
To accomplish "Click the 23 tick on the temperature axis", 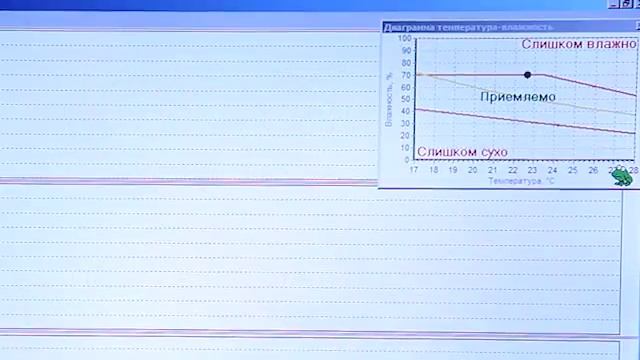I will [532, 170].
